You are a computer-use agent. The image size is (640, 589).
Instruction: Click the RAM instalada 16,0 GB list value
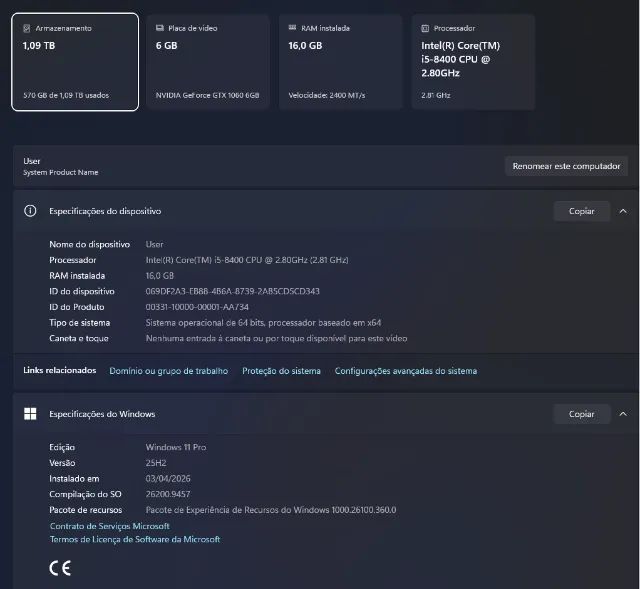click(x=160, y=276)
